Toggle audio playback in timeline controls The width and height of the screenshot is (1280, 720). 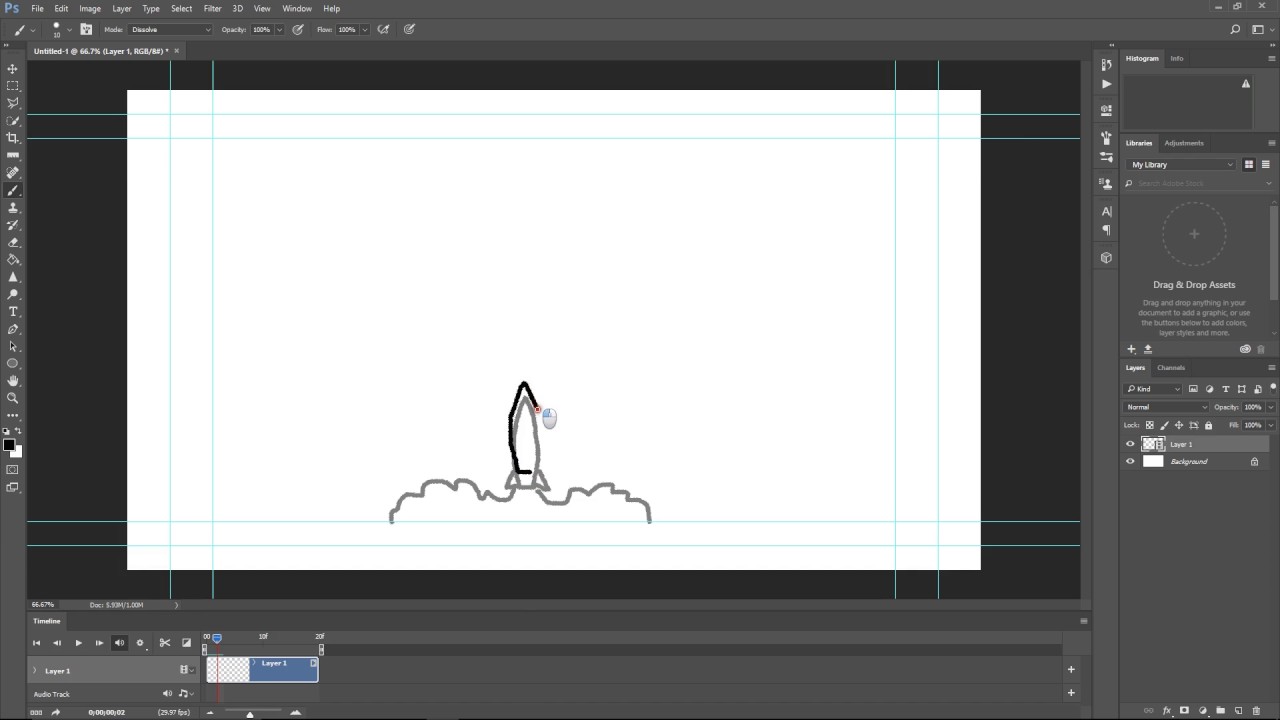pyautogui.click(x=119, y=643)
